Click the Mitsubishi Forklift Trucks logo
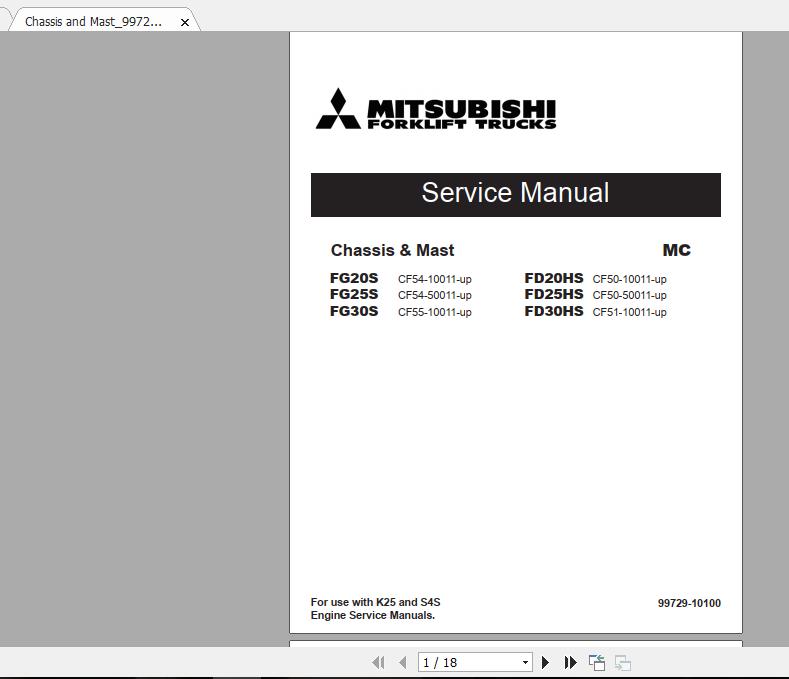 [436, 109]
